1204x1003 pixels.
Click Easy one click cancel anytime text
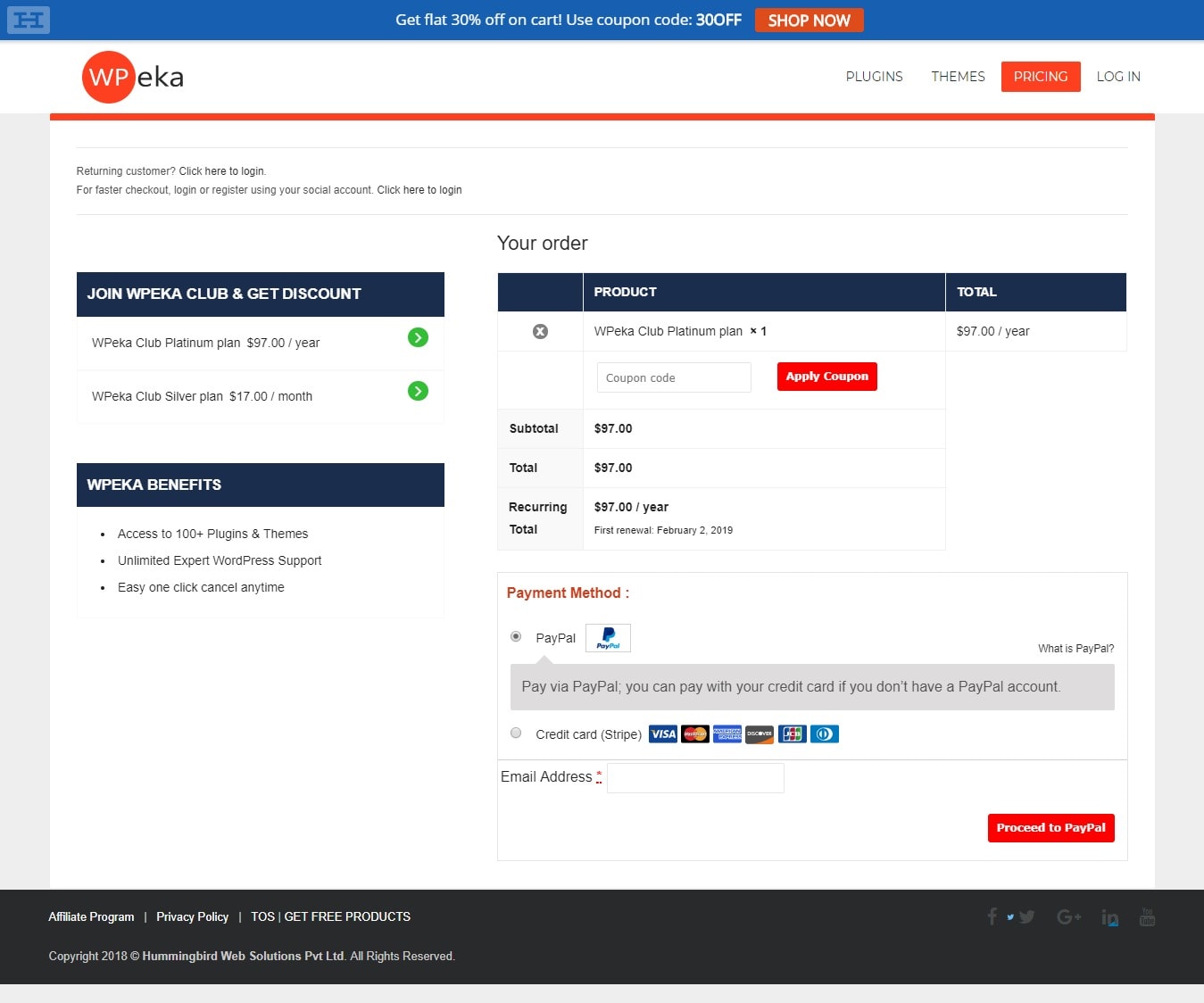click(x=201, y=587)
